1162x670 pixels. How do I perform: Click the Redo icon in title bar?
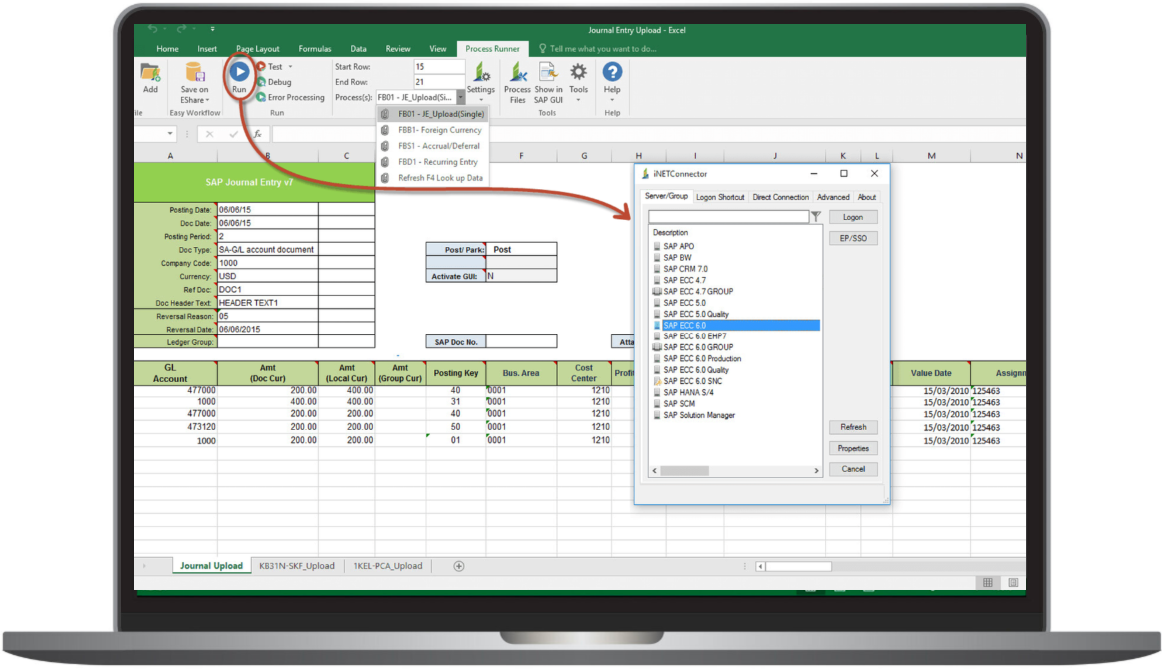click(182, 29)
